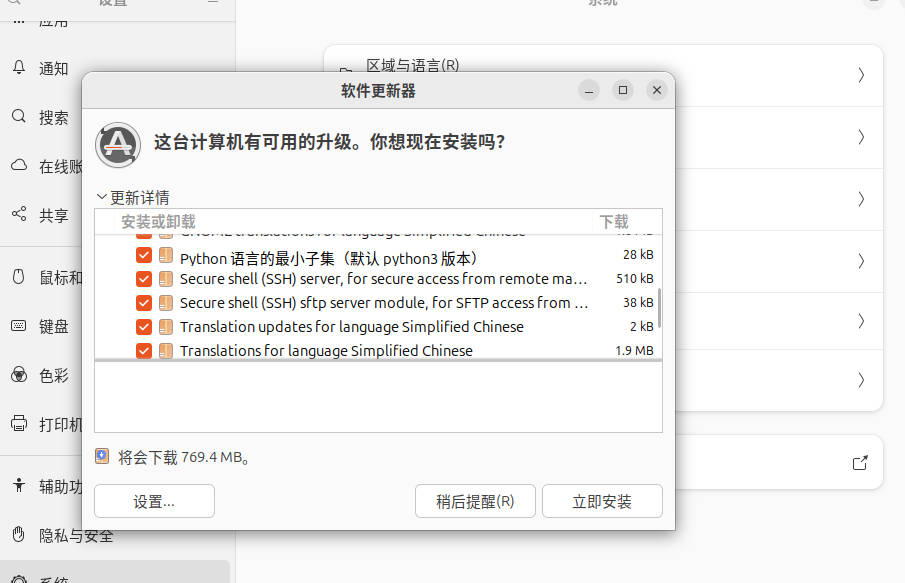The image size is (905, 583).
Task: Collapse the 更新详情 section
Action: click(x=102, y=197)
